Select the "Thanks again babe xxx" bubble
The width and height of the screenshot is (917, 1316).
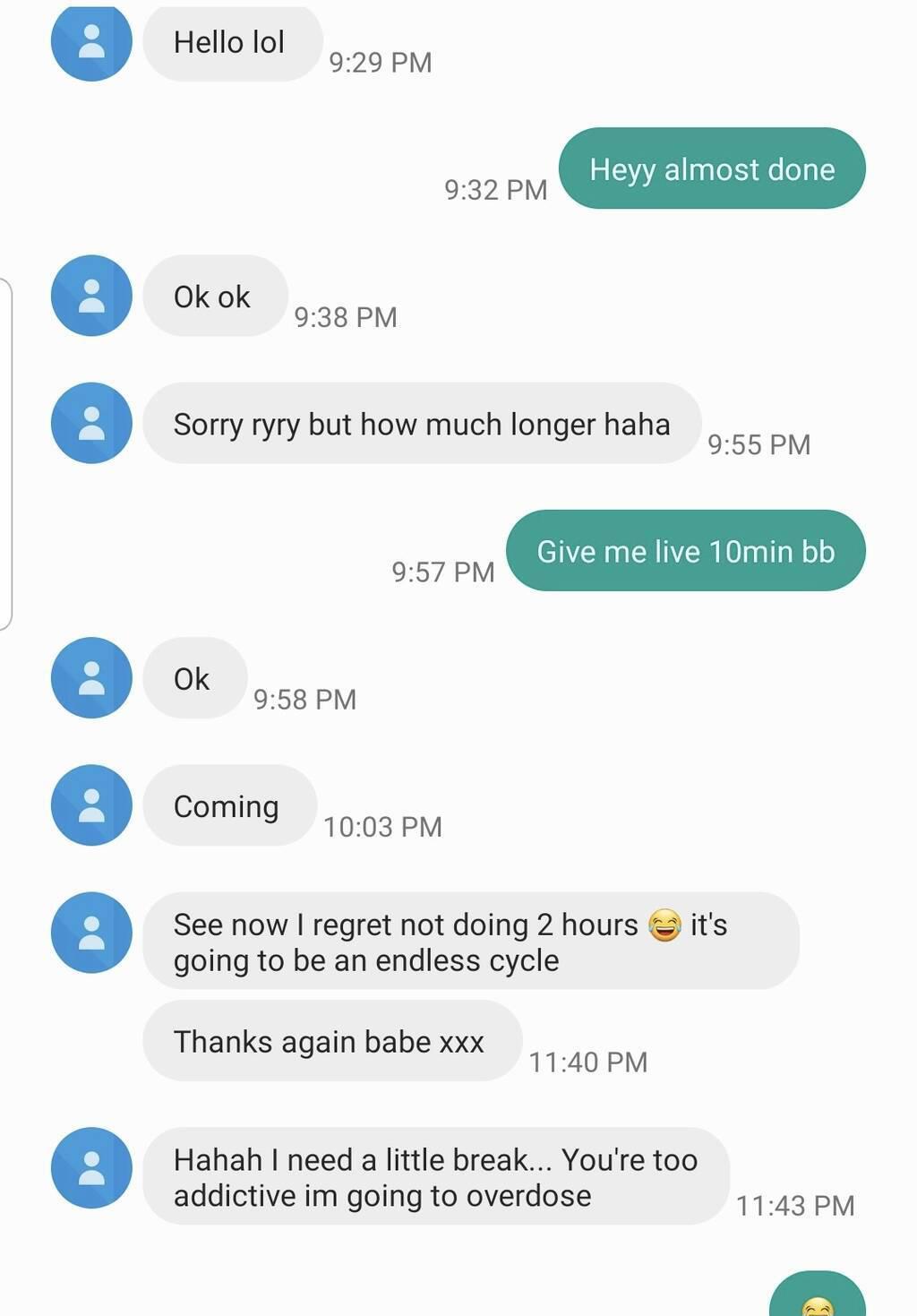pos(331,1041)
